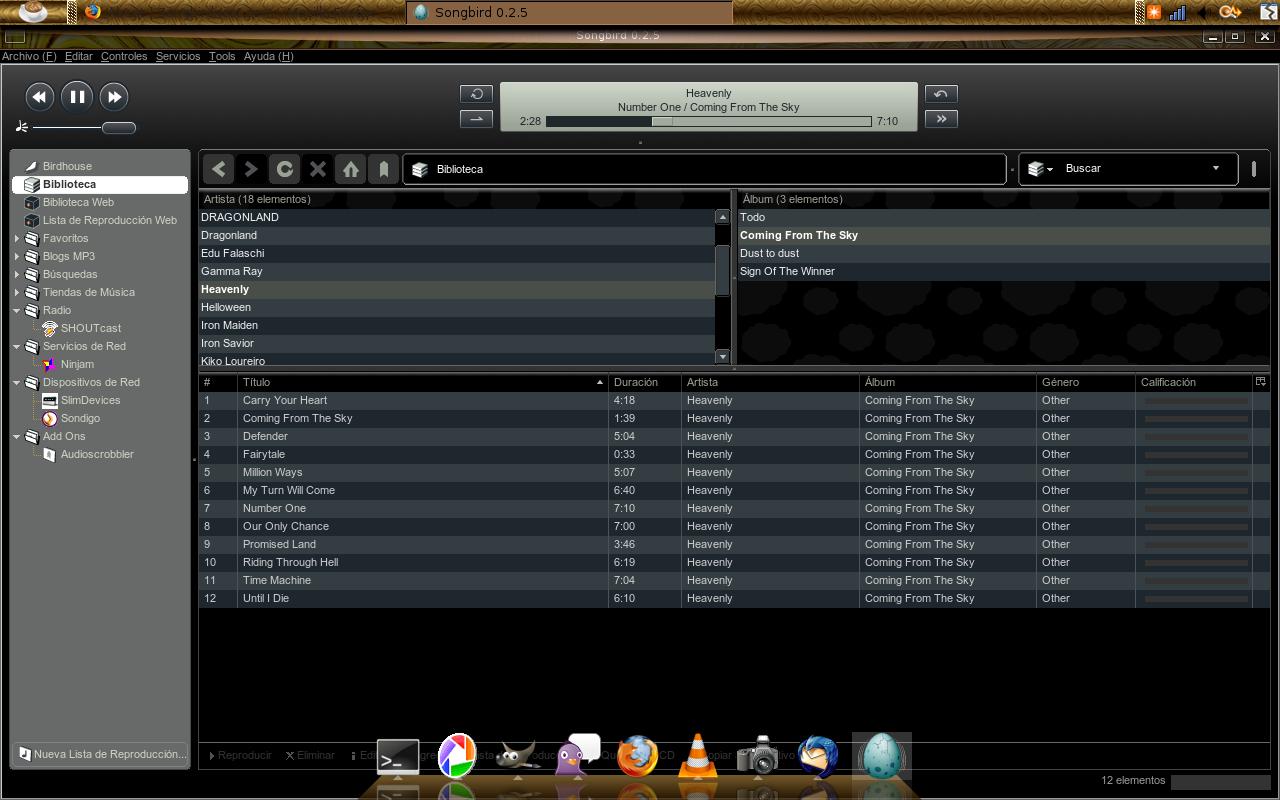1280x800 pixels.
Task: Go back to the previous track
Action: click(39, 97)
